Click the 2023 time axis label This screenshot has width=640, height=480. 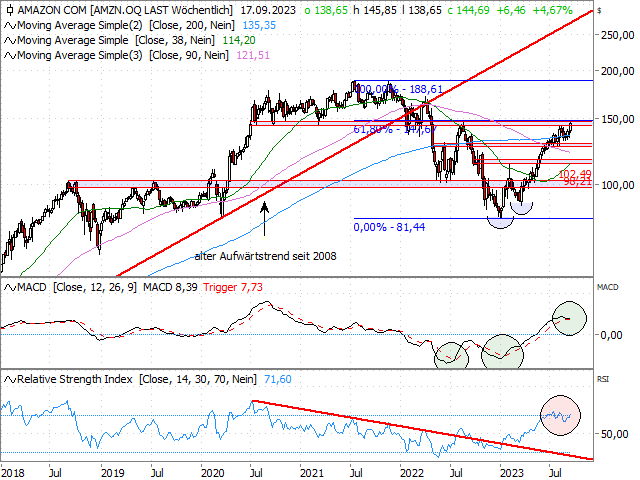[x=512, y=473]
